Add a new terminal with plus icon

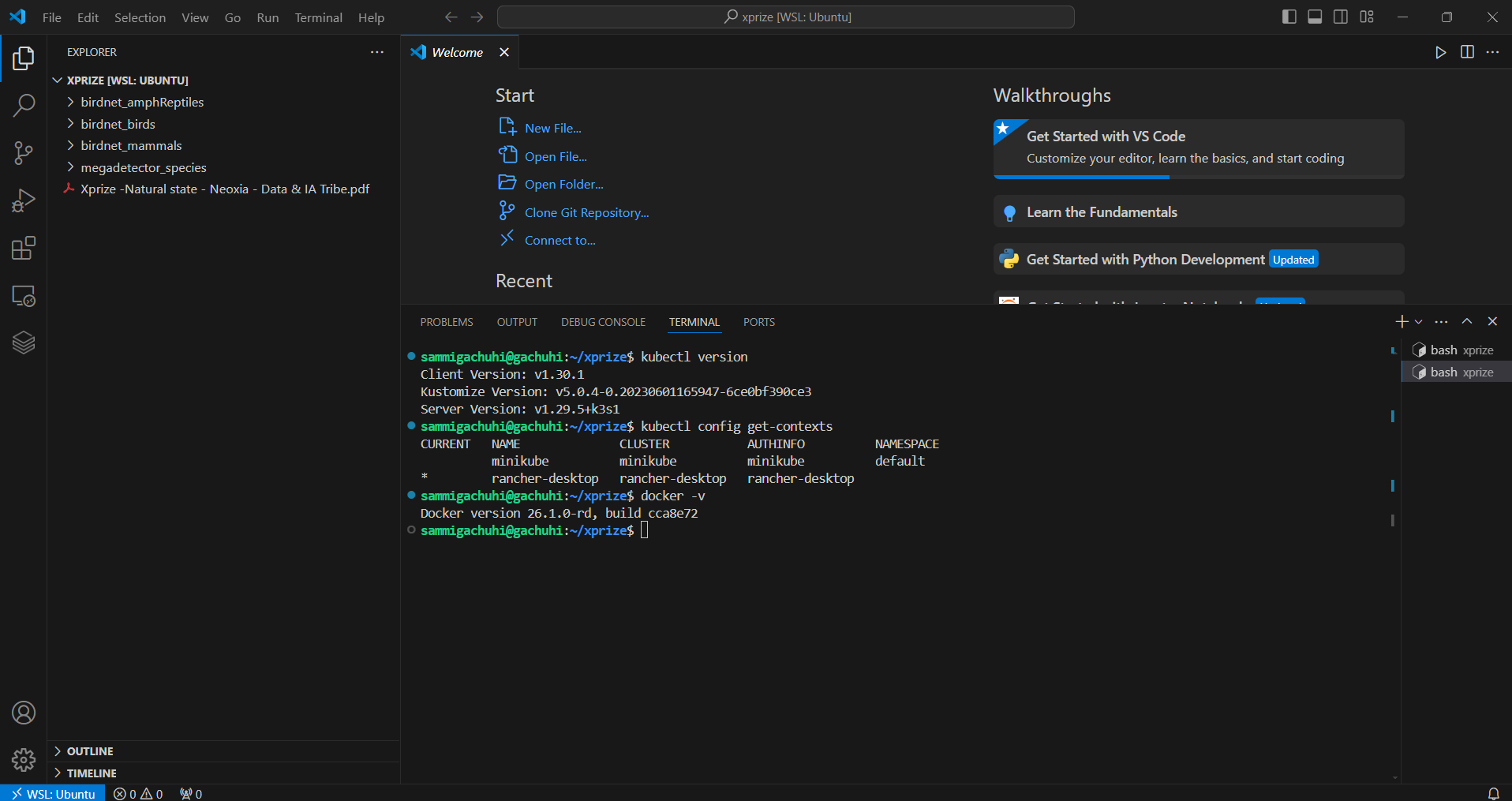click(1402, 321)
